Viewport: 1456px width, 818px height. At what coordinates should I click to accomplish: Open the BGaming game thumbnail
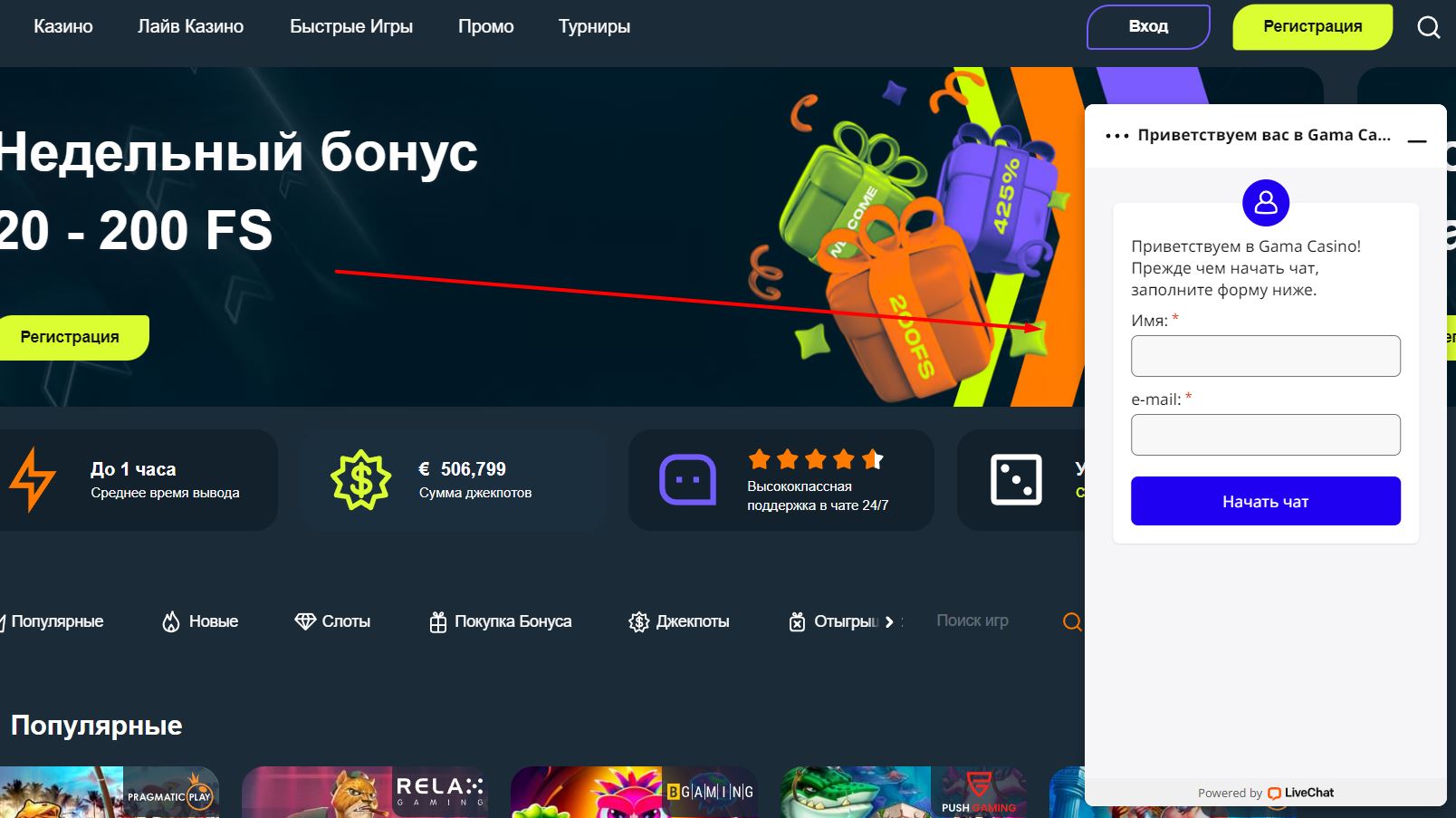click(x=634, y=793)
